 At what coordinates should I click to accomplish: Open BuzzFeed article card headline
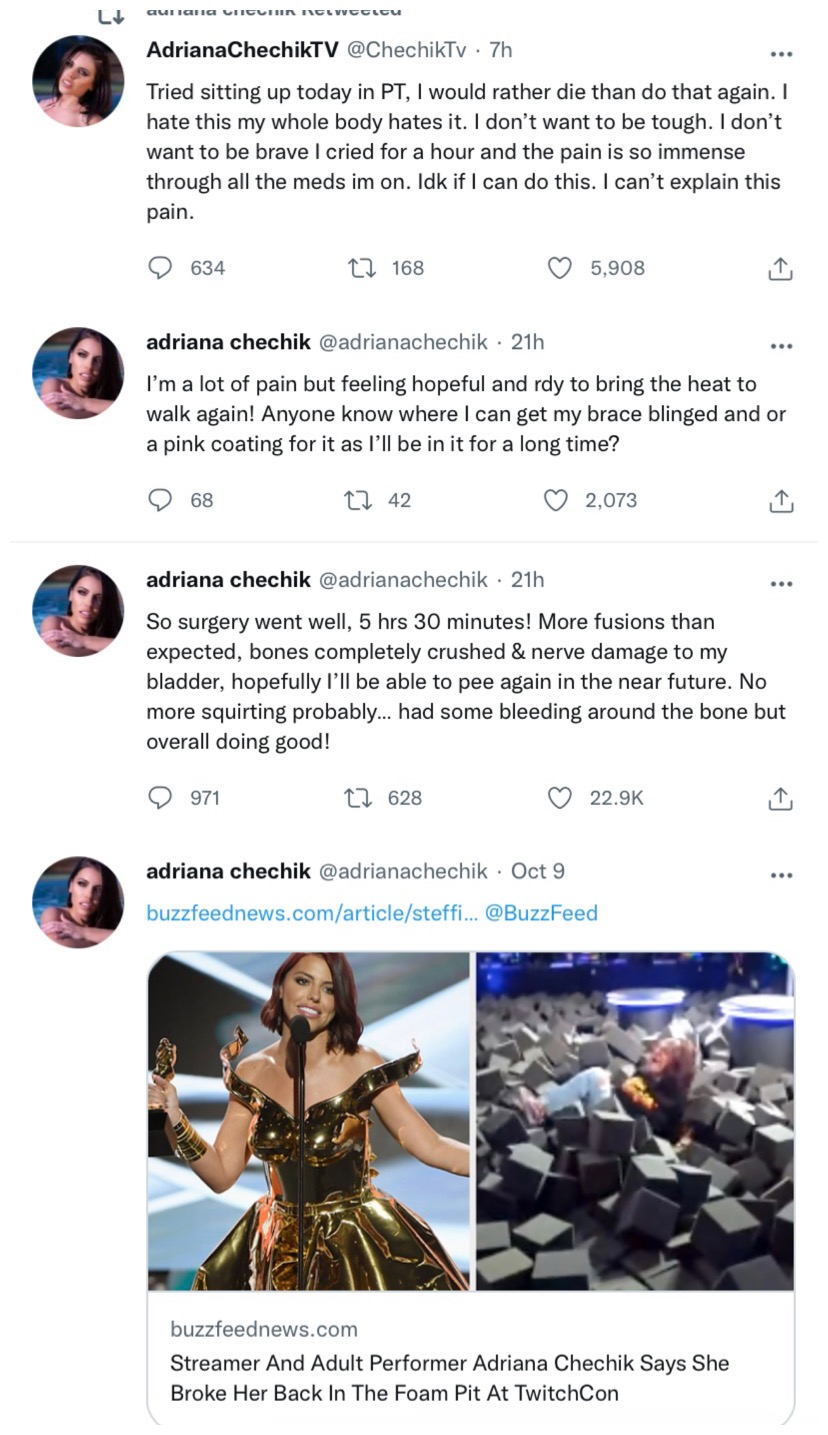click(449, 1377)
